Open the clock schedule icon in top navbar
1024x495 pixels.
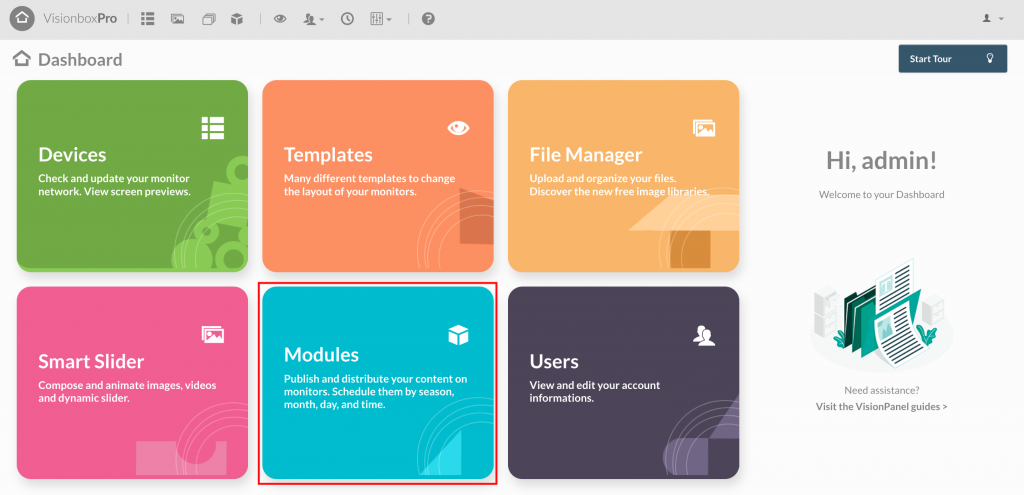coord(347,19)
